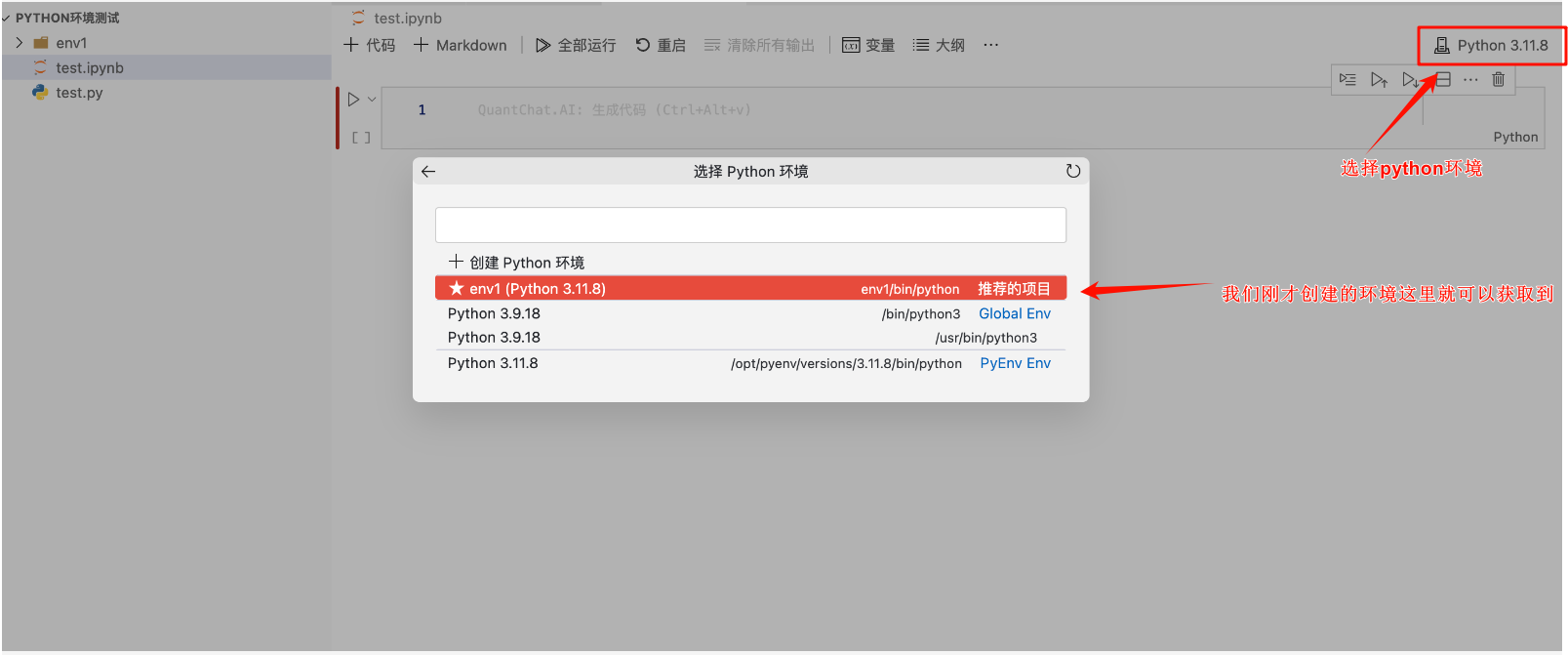Expand the env1 folder in explorer
Screen dimensions: 1568x655
pyautogui.click(x=20, y=43)
